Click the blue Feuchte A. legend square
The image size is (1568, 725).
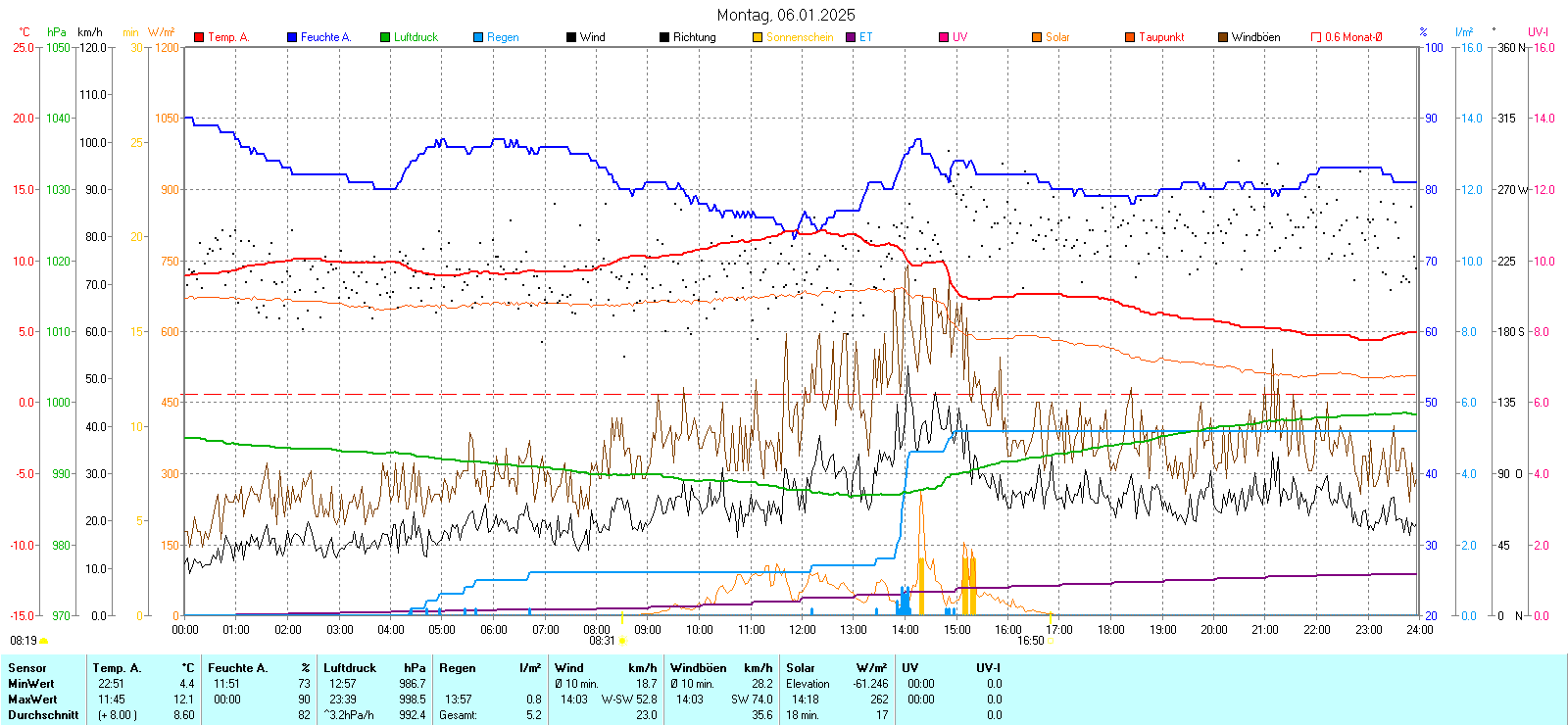292,37
